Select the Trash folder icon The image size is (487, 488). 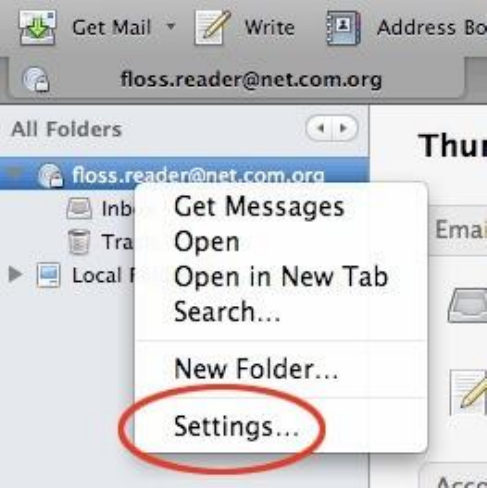tap(79, 242)
